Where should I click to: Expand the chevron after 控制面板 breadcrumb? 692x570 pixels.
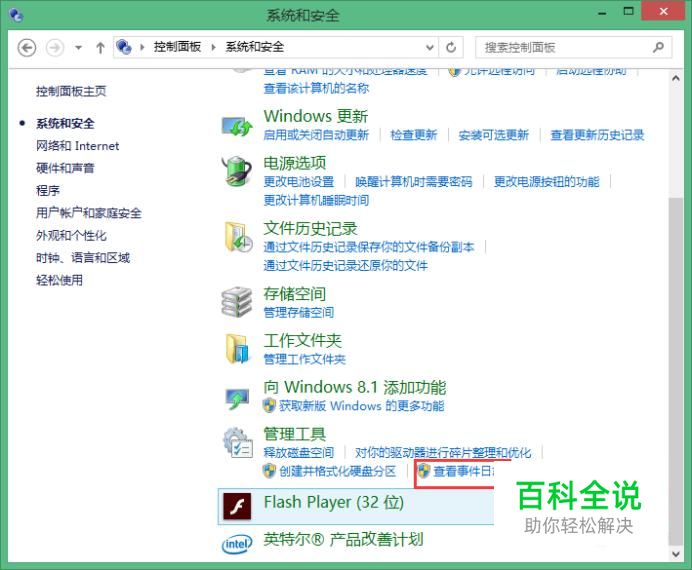tap(214, 47)
